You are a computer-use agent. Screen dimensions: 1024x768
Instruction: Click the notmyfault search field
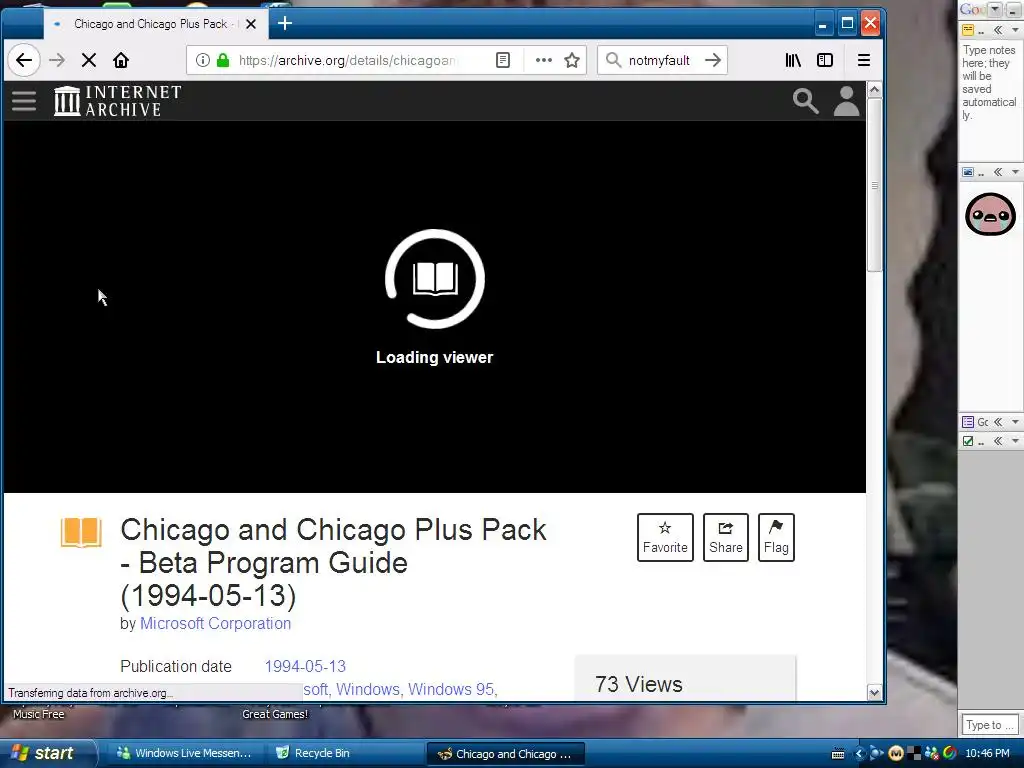click(659, 60)
